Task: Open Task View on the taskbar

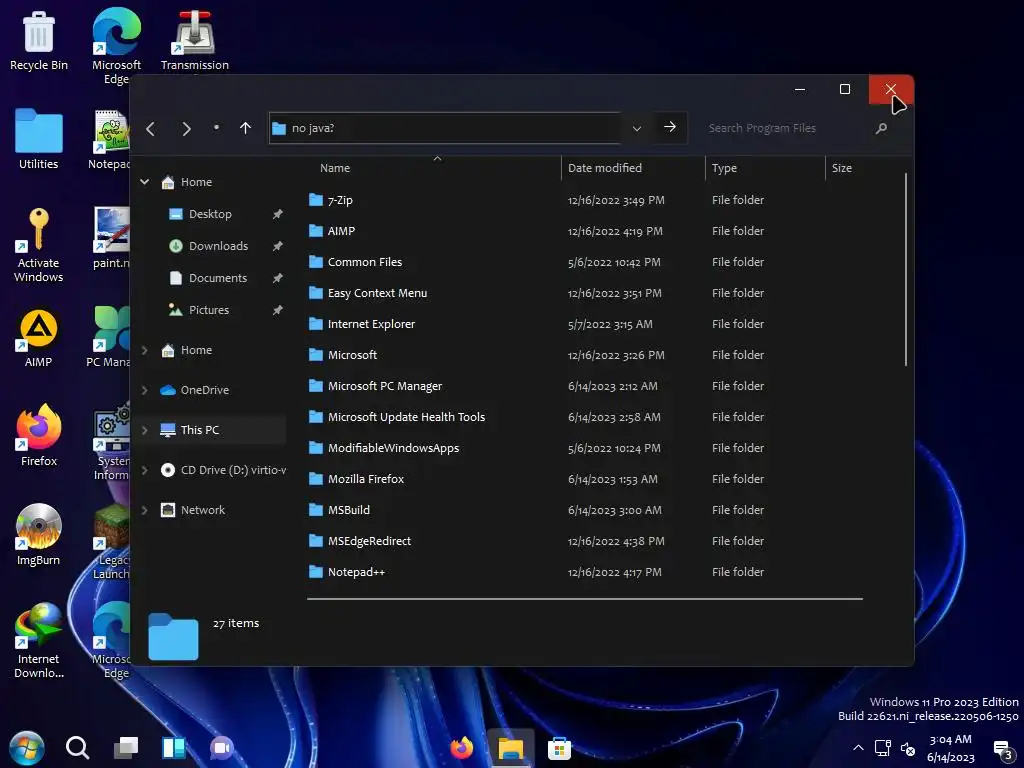Action: pyautogui.click(x=126, y=748)
